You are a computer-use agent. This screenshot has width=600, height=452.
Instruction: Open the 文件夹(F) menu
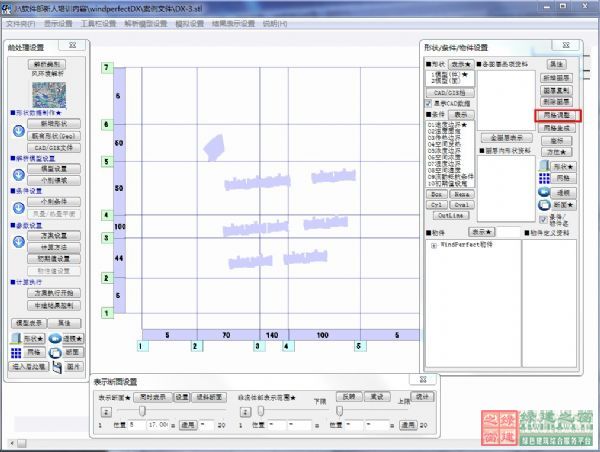[20, 23]
